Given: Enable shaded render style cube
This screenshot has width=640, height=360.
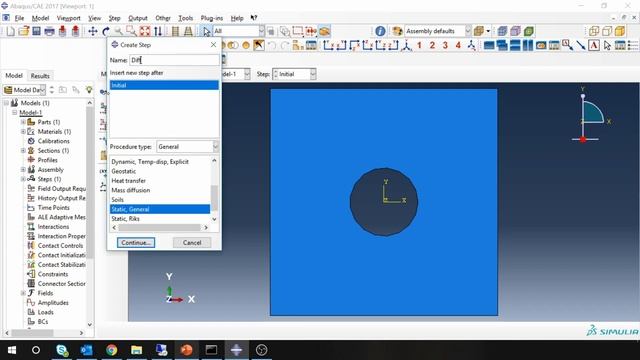Looking at the screenshot, I should [x=620, y=31].
